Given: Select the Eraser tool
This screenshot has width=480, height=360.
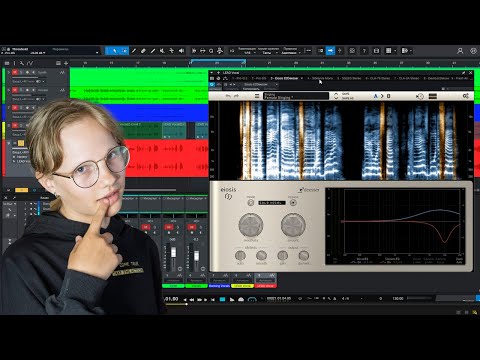Looking at the screenshot, I should point(143,51).
